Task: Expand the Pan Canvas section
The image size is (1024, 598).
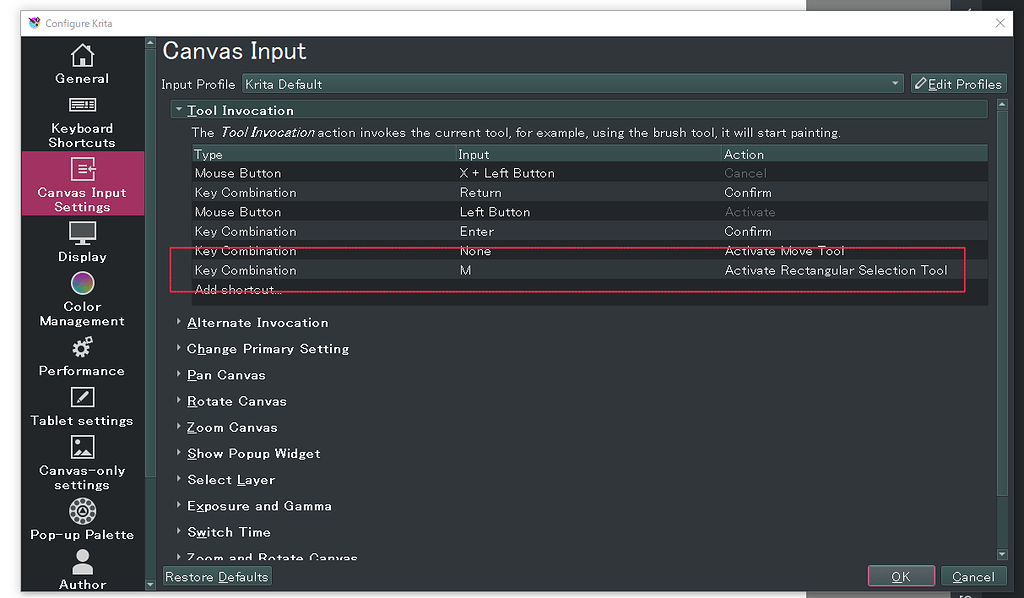Action: (178, 374)
